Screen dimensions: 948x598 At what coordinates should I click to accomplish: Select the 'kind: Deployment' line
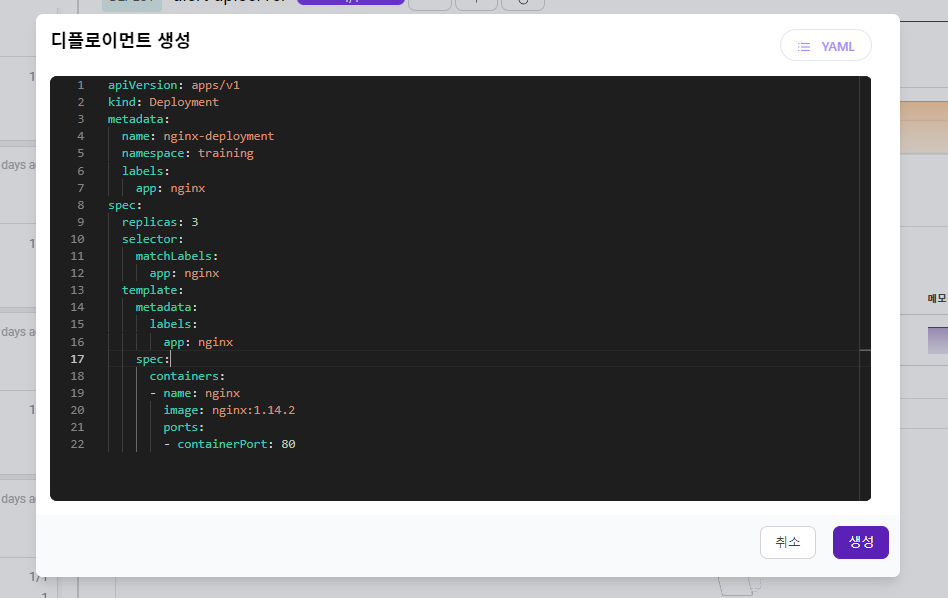click(x=163, y=102)
